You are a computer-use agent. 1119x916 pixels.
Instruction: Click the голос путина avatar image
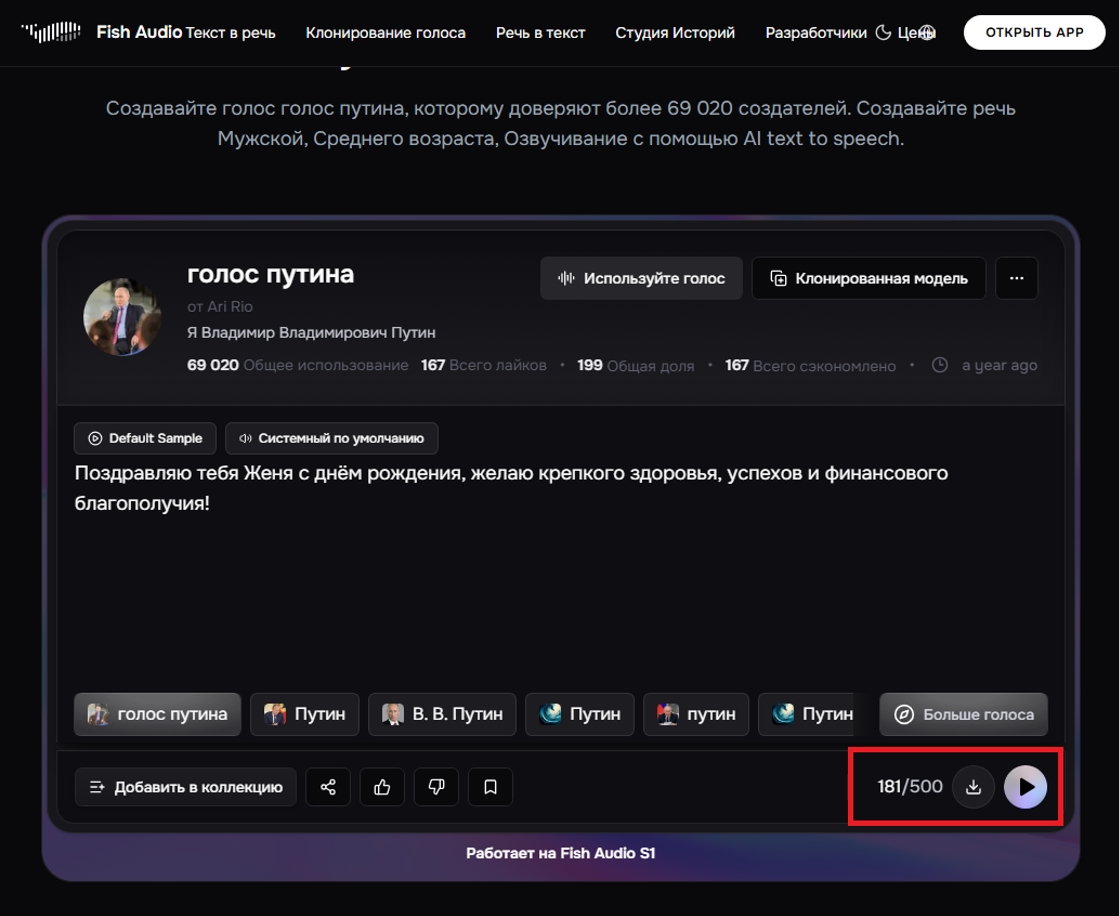click(x=122, y=317)
